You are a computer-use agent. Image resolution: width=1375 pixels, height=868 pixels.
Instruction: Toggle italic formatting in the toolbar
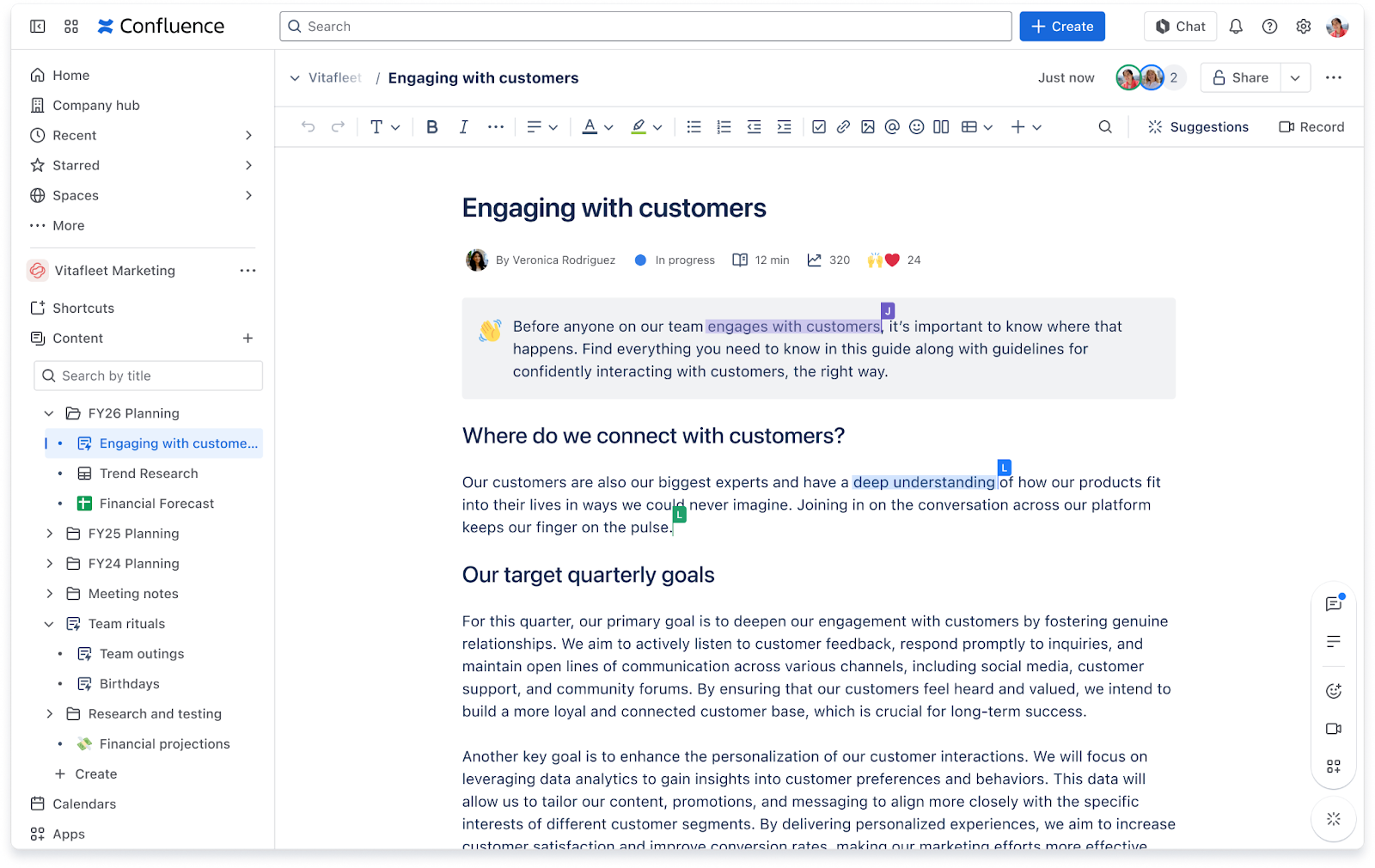463,126
